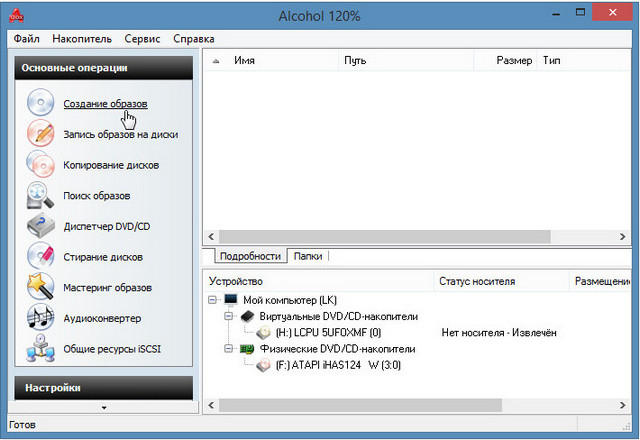Click the Аудиоконвертер music notes icon

click(x=40, y=317)
